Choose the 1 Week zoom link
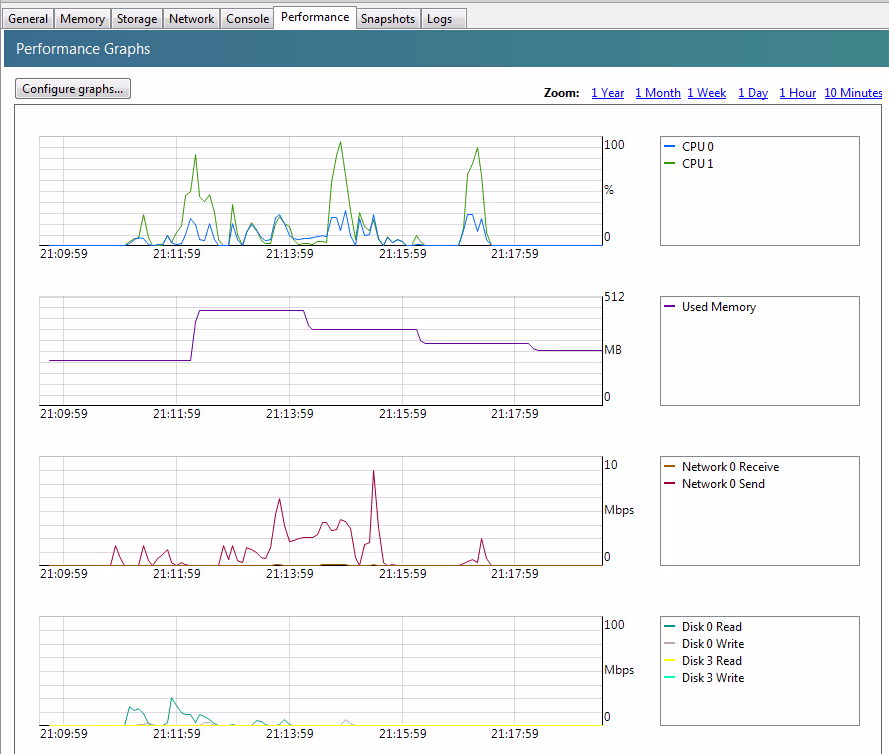 (x=706, y=93)
